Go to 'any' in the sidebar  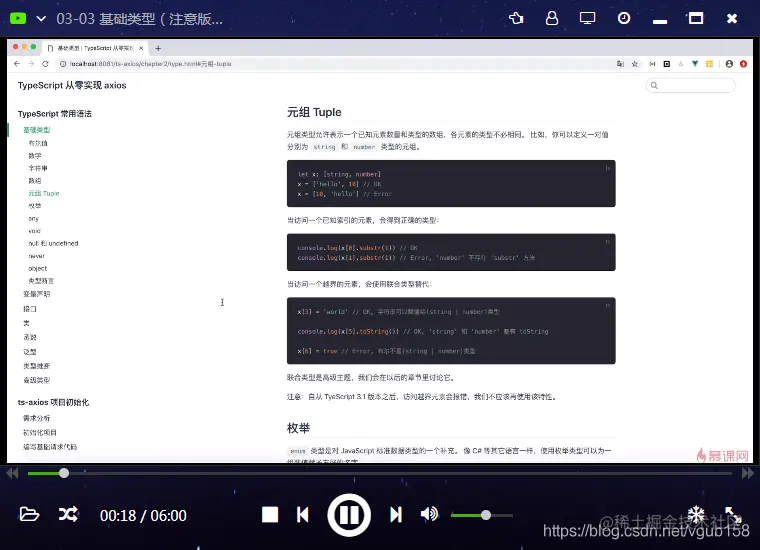(x=33, y=219)
